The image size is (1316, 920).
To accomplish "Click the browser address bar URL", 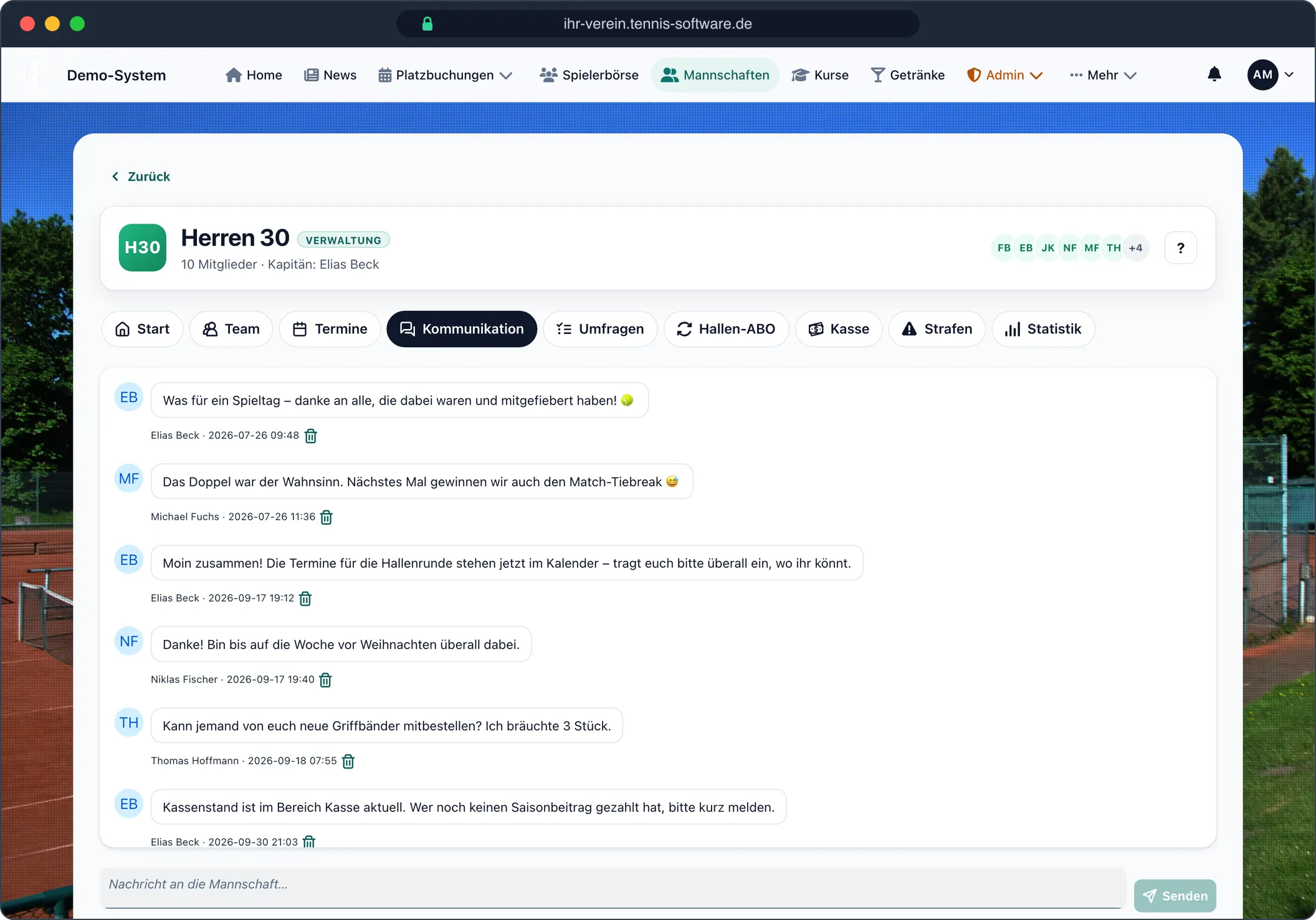I will click(657, 24).
